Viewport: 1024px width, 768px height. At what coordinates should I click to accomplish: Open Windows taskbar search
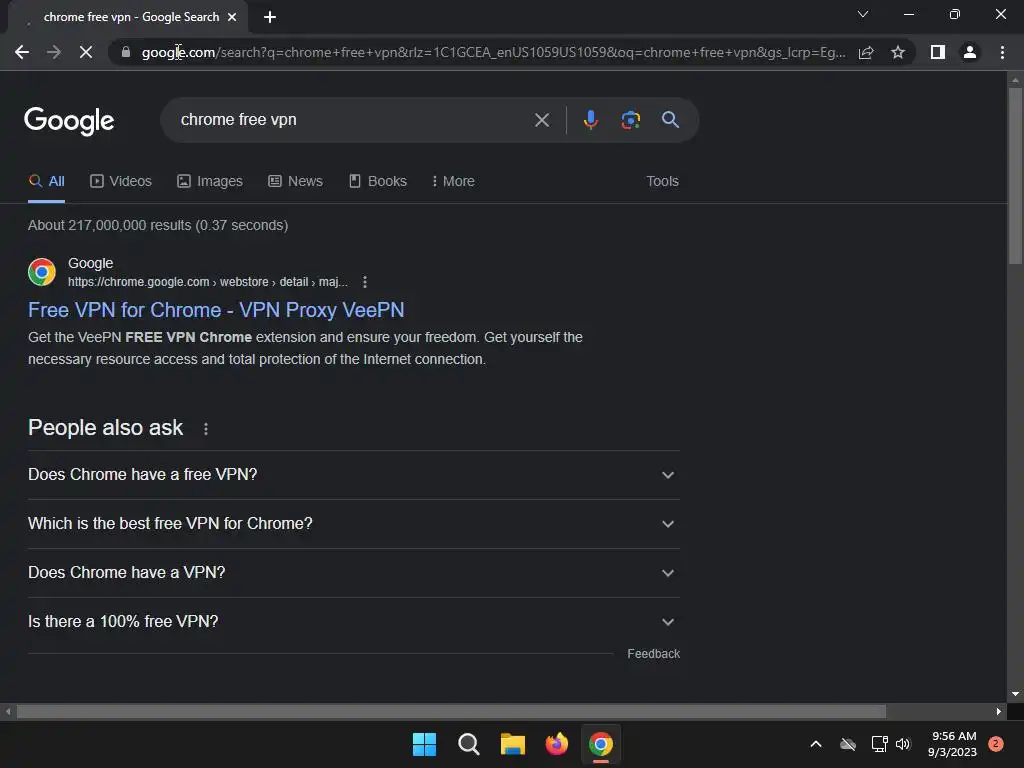point(468,744)
